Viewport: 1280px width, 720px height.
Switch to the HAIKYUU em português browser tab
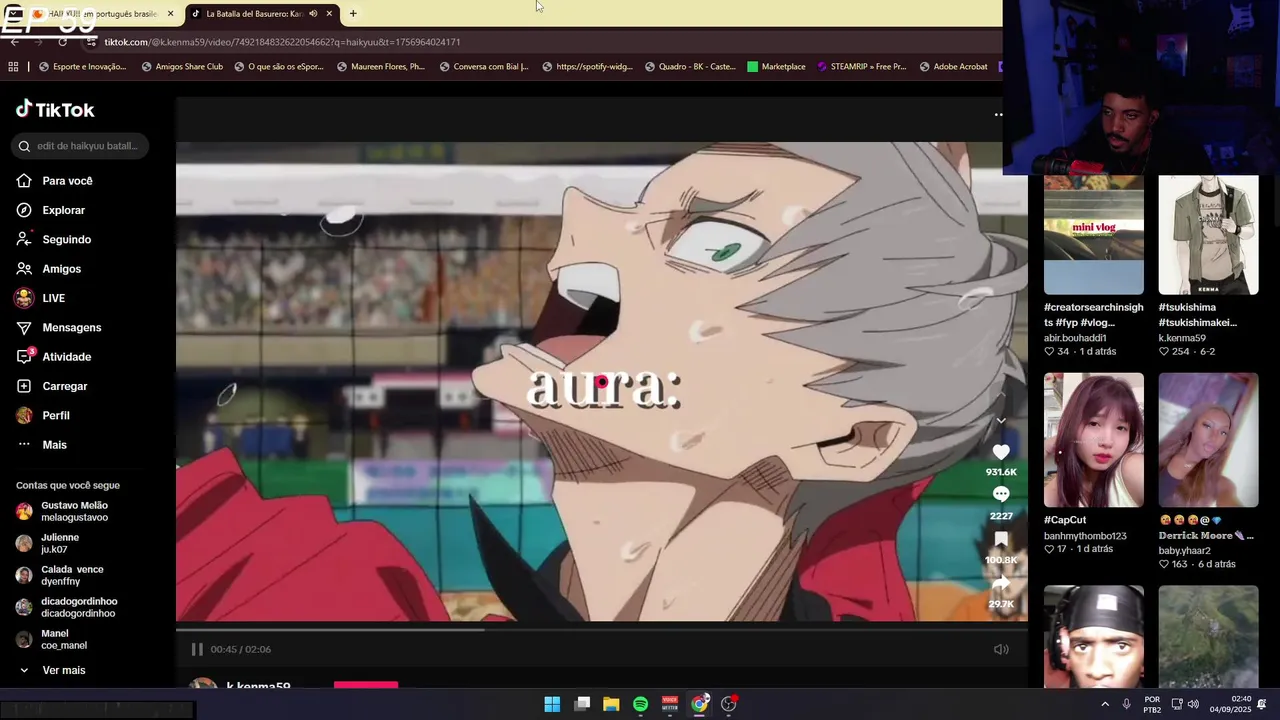(98, 14)
